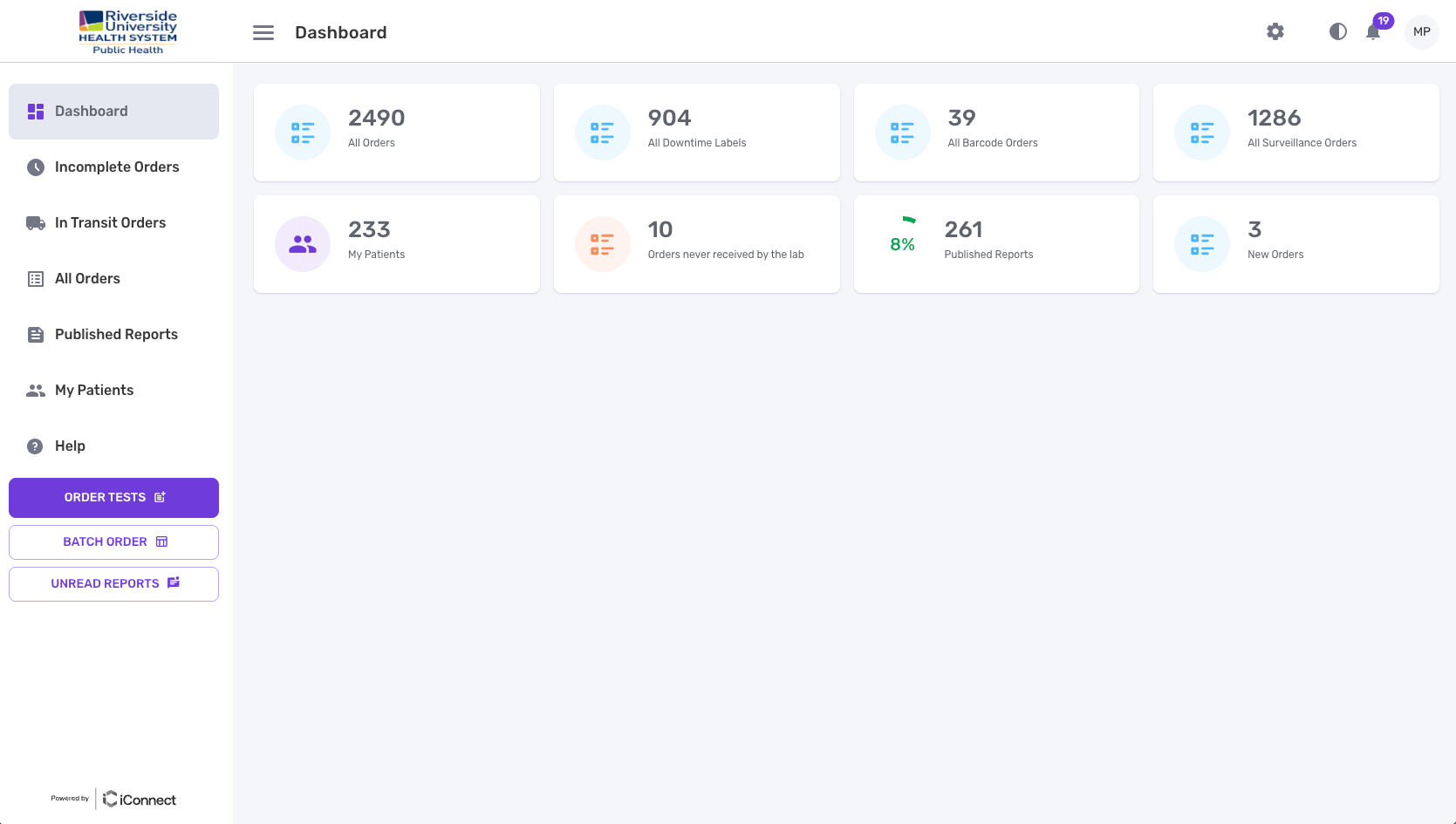Toggle dark mode with the contrast icon
The height and width of the screenshot is (824, 1456).
pyautogui.click(x=1337, y=31)
